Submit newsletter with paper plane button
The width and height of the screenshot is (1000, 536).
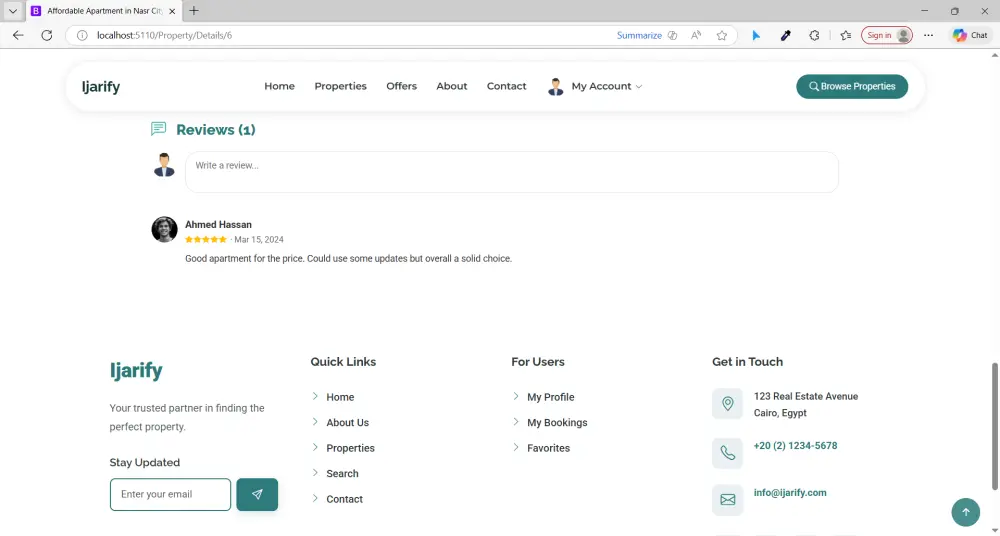point(257,495)
